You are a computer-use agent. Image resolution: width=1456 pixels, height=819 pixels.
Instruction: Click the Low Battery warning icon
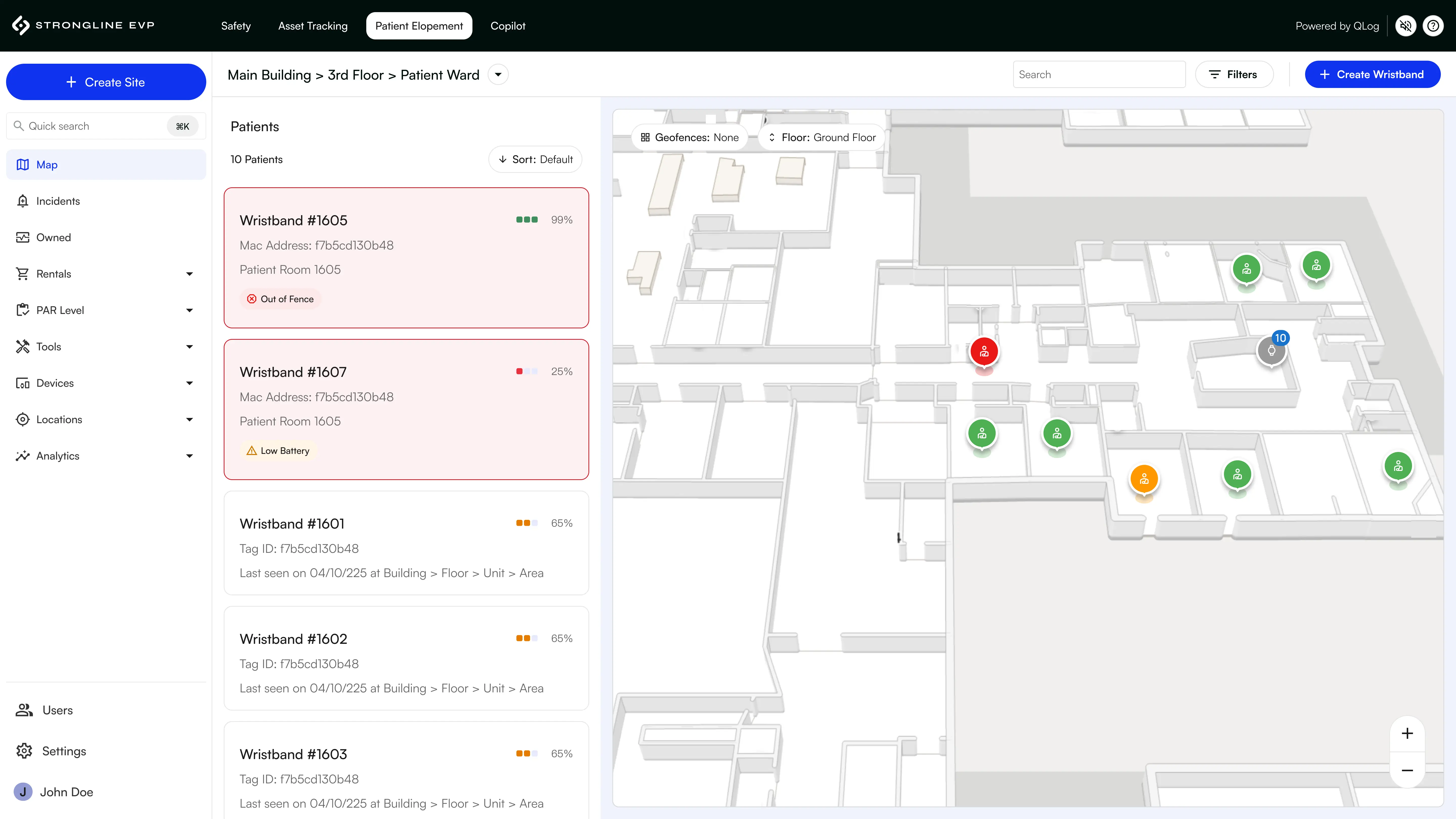(x=252, y=451)
